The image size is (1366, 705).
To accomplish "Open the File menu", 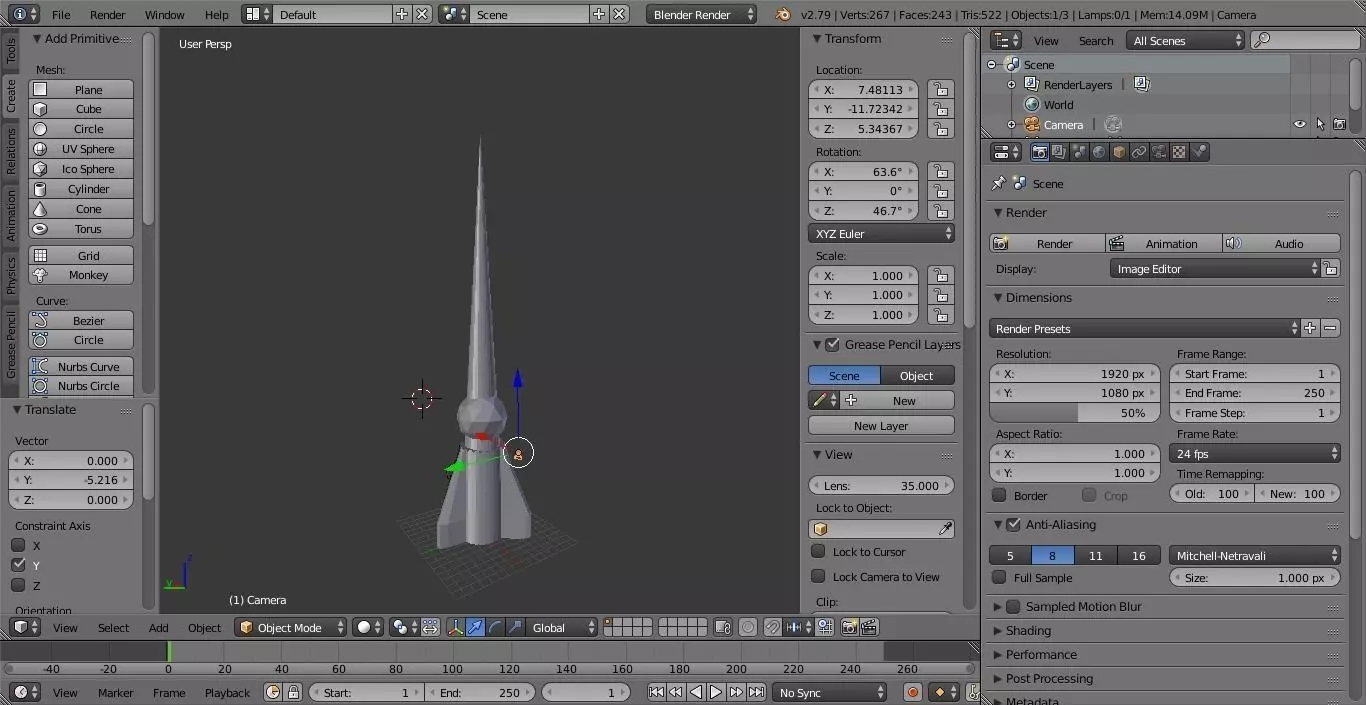I will click(61, 14).
